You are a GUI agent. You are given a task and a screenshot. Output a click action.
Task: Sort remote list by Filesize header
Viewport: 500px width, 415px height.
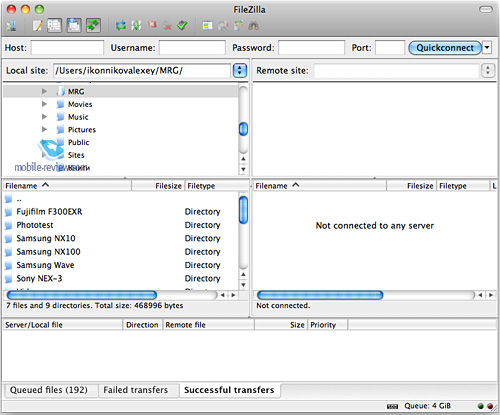[x=412, y=186]
